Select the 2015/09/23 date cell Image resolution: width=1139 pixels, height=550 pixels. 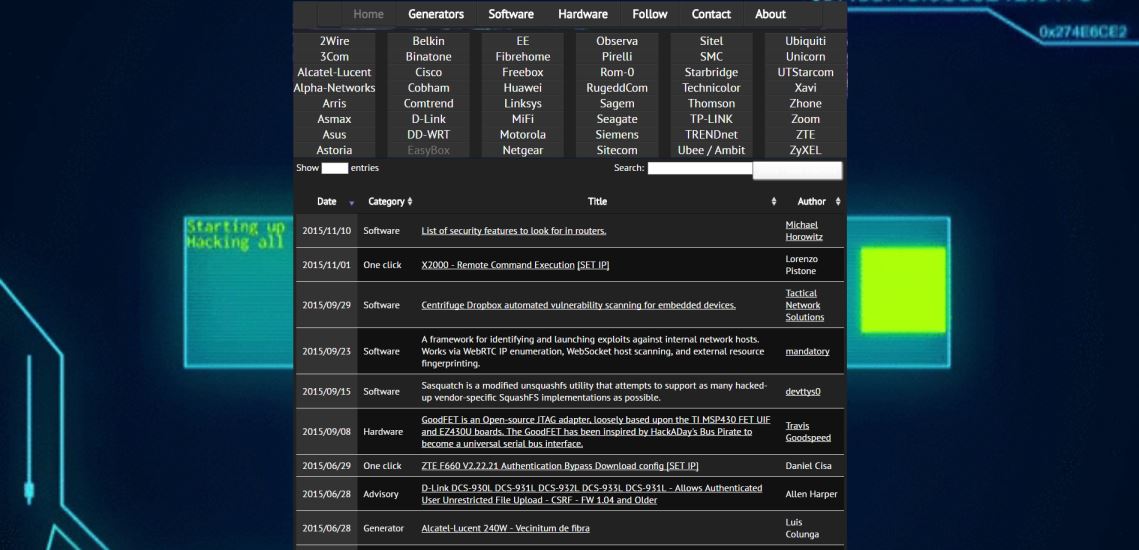click(x=326, y=352)
